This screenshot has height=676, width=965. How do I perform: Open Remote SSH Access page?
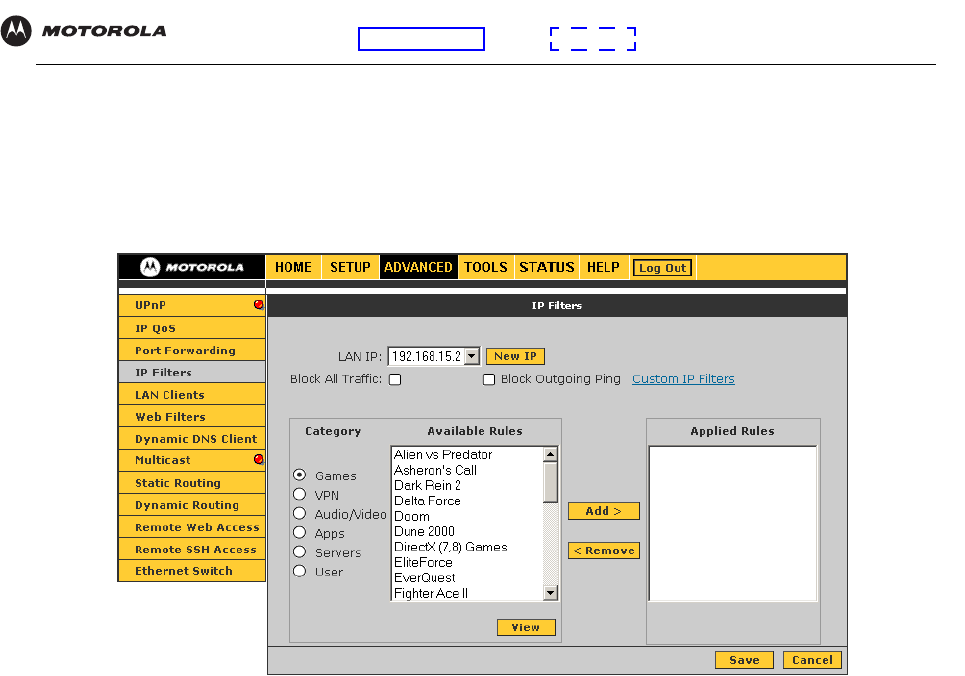(x=191, y=549)
